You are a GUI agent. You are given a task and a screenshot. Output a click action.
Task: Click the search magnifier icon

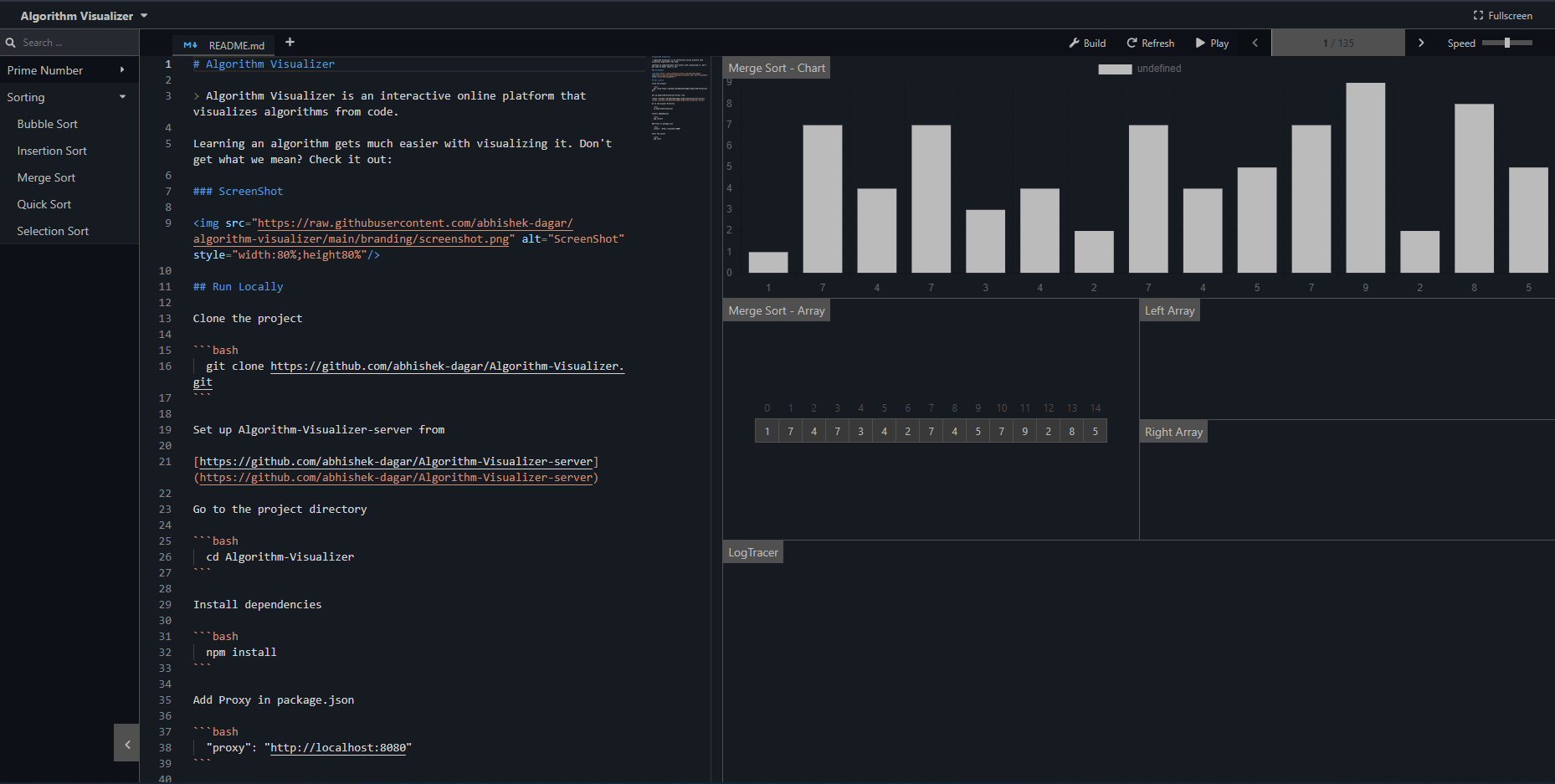pyautogui.click(x=11, y=43)
